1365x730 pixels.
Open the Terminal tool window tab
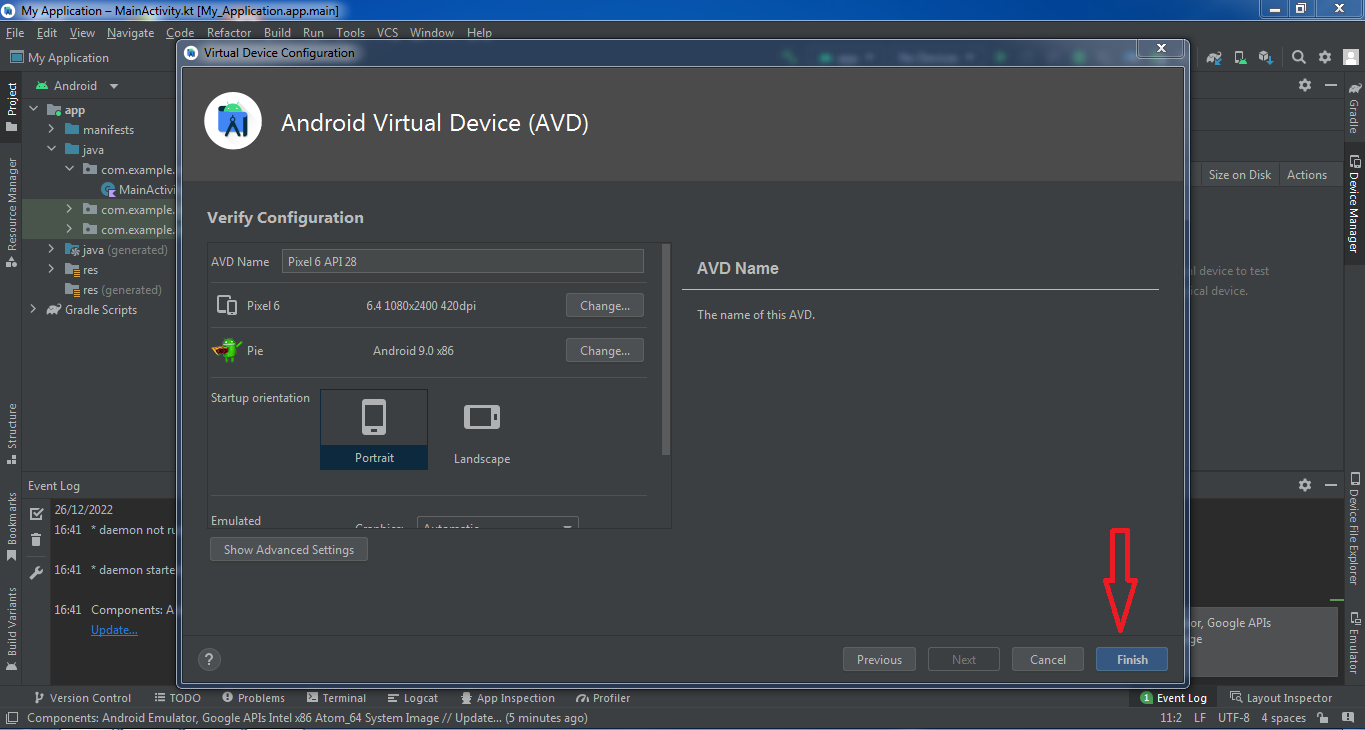tap(336, 698)
